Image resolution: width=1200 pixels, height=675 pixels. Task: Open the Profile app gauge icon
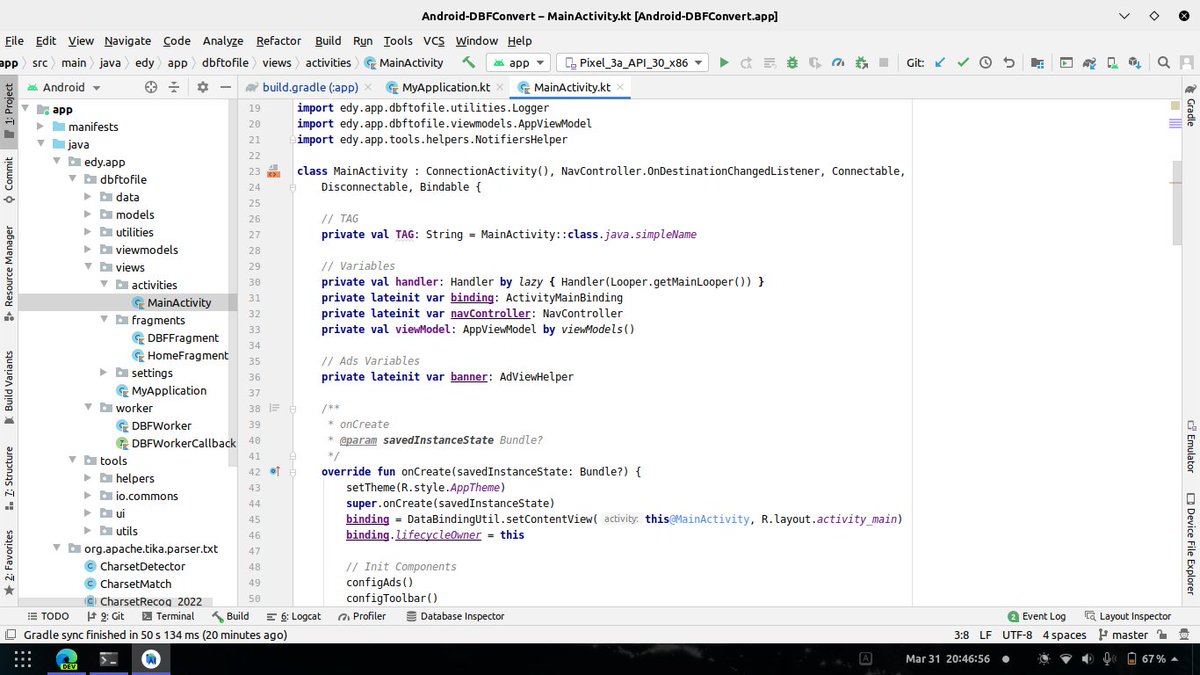point(838,62)
